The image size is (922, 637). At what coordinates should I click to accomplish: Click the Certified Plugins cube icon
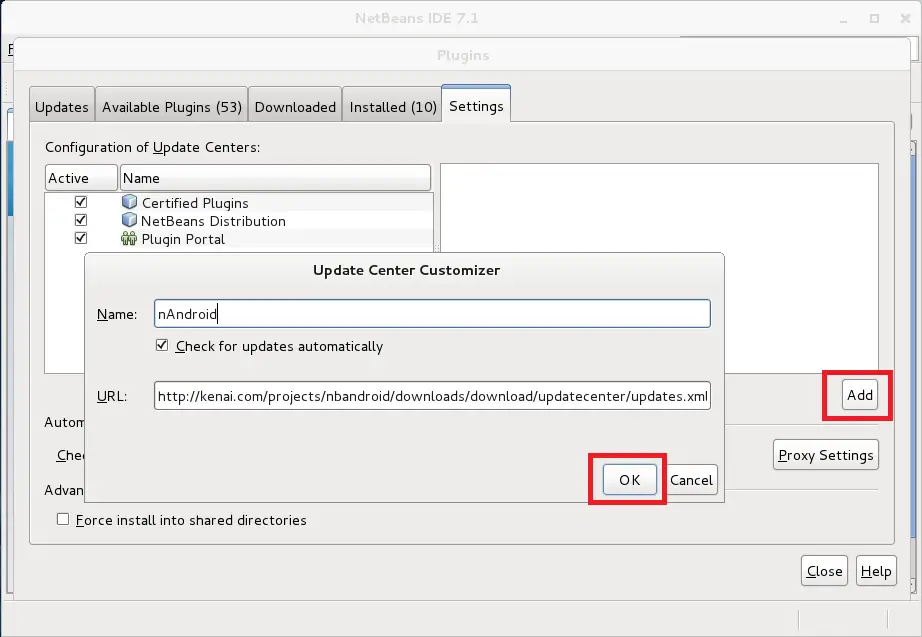tap(129, 202)
